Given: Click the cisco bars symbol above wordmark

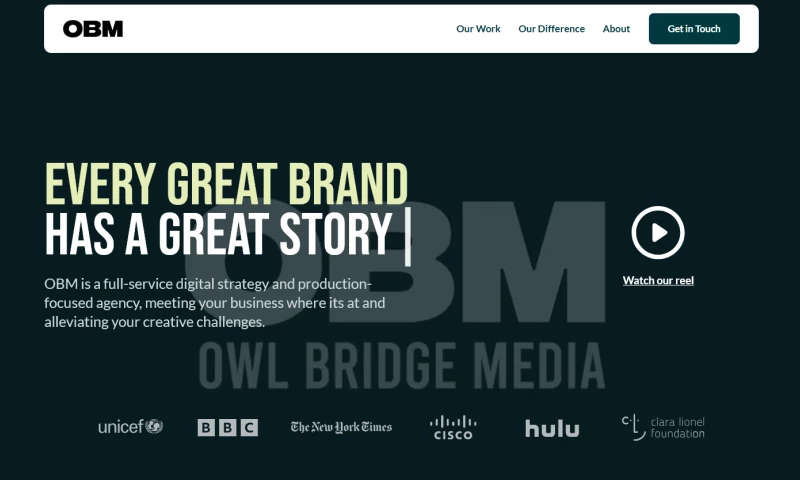Looking at the screenshot, I should (453, 422).
